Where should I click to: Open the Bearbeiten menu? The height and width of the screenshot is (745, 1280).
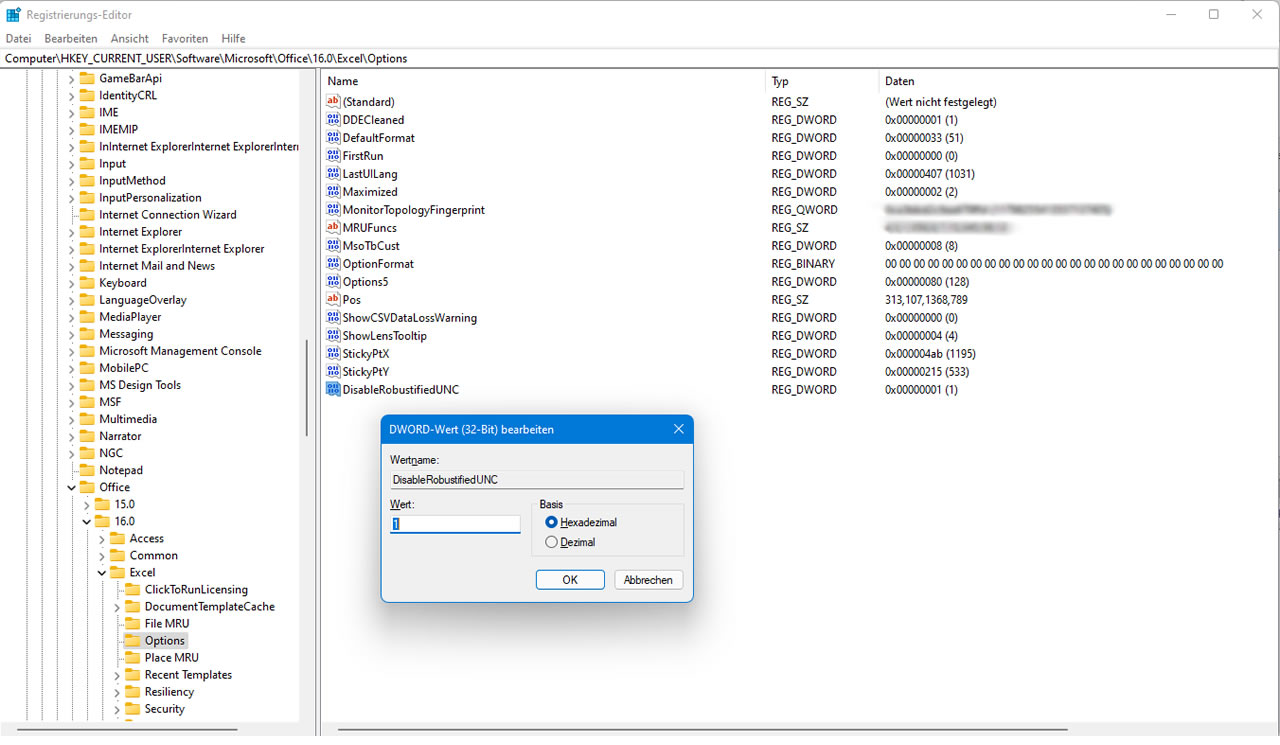[71, 38]
